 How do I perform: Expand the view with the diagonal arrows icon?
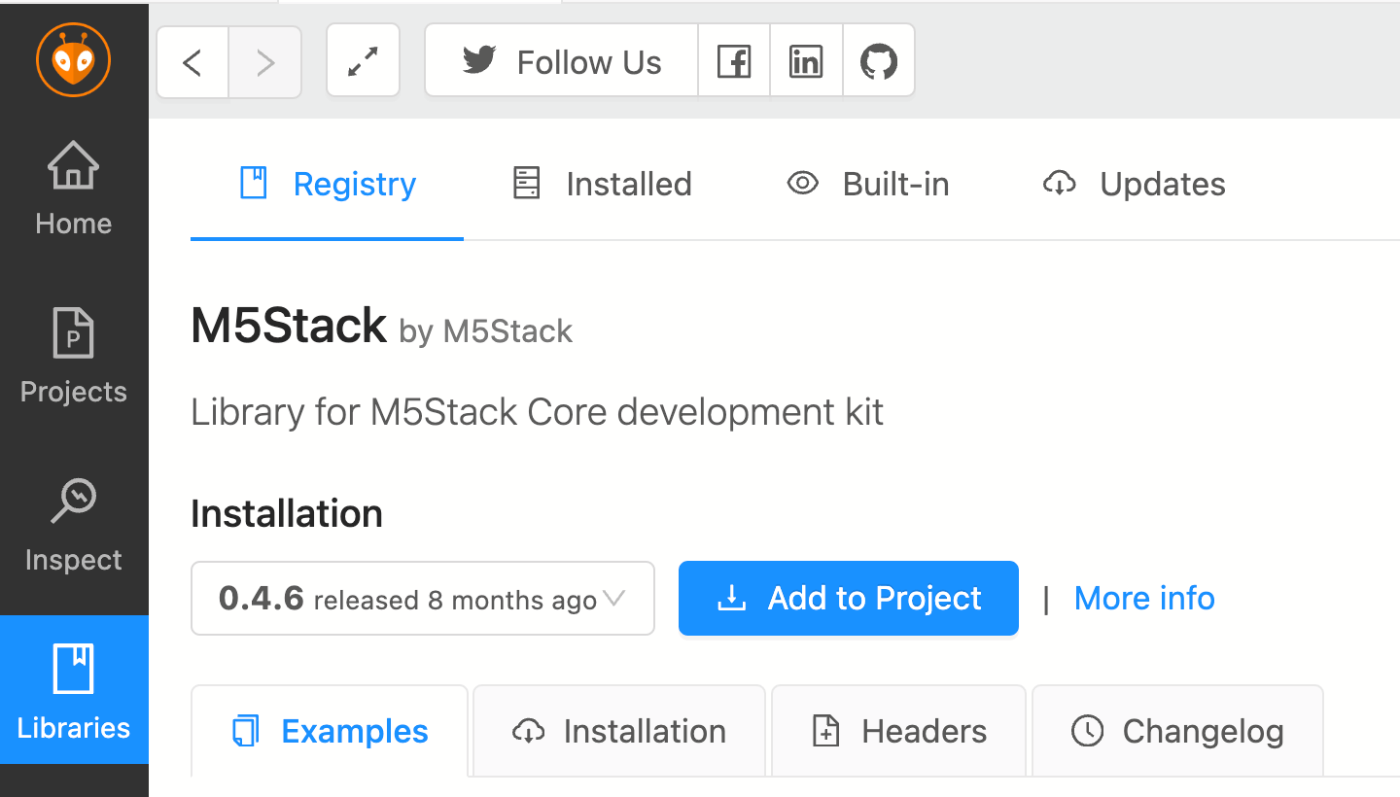click(x=363, y=62)
